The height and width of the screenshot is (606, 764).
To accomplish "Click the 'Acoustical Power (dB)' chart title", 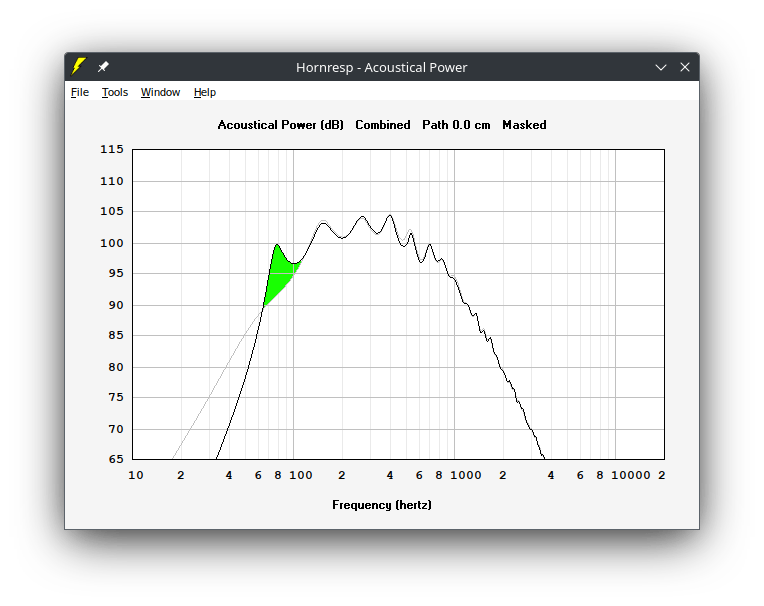I will [281, 125].
